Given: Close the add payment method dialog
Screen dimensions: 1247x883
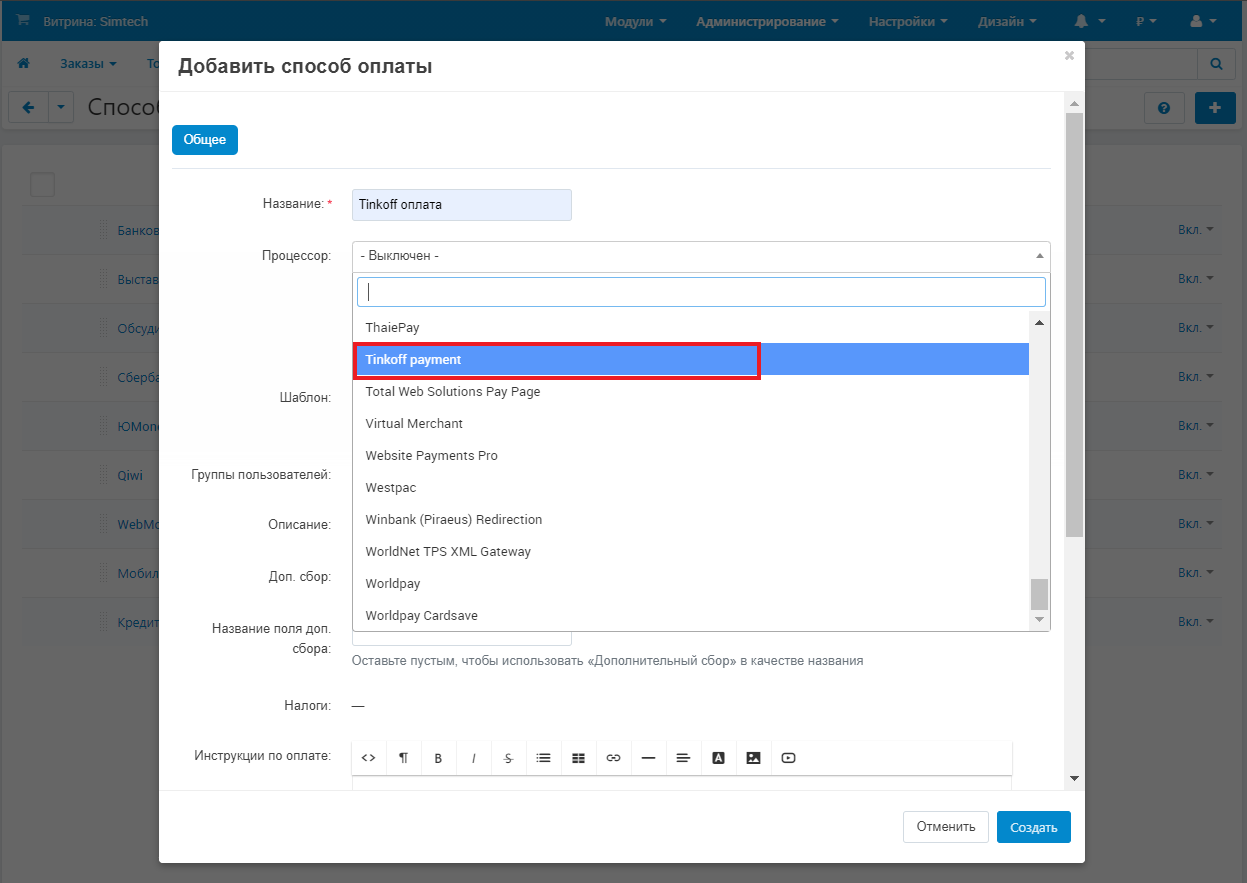Looking at the screenshot, I should [1069, 56].
